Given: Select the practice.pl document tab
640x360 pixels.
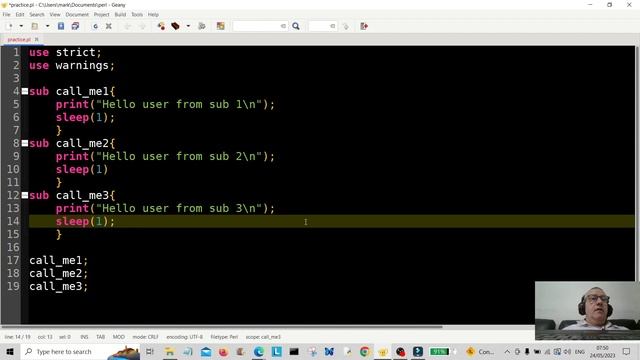Looking at the screenshot, I should tap(19, 39).
